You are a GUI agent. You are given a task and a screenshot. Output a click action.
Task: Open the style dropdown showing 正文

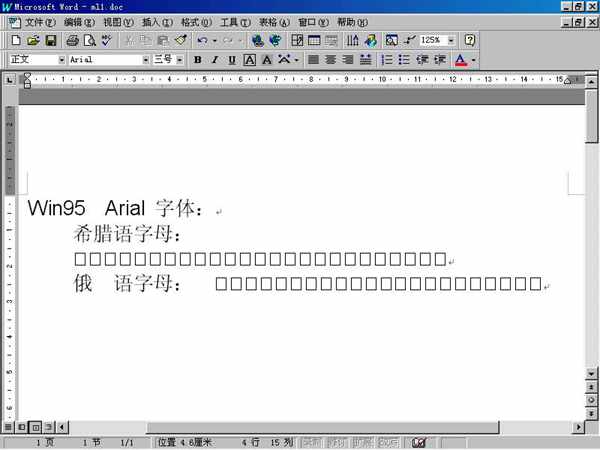[x=62, y=60]
